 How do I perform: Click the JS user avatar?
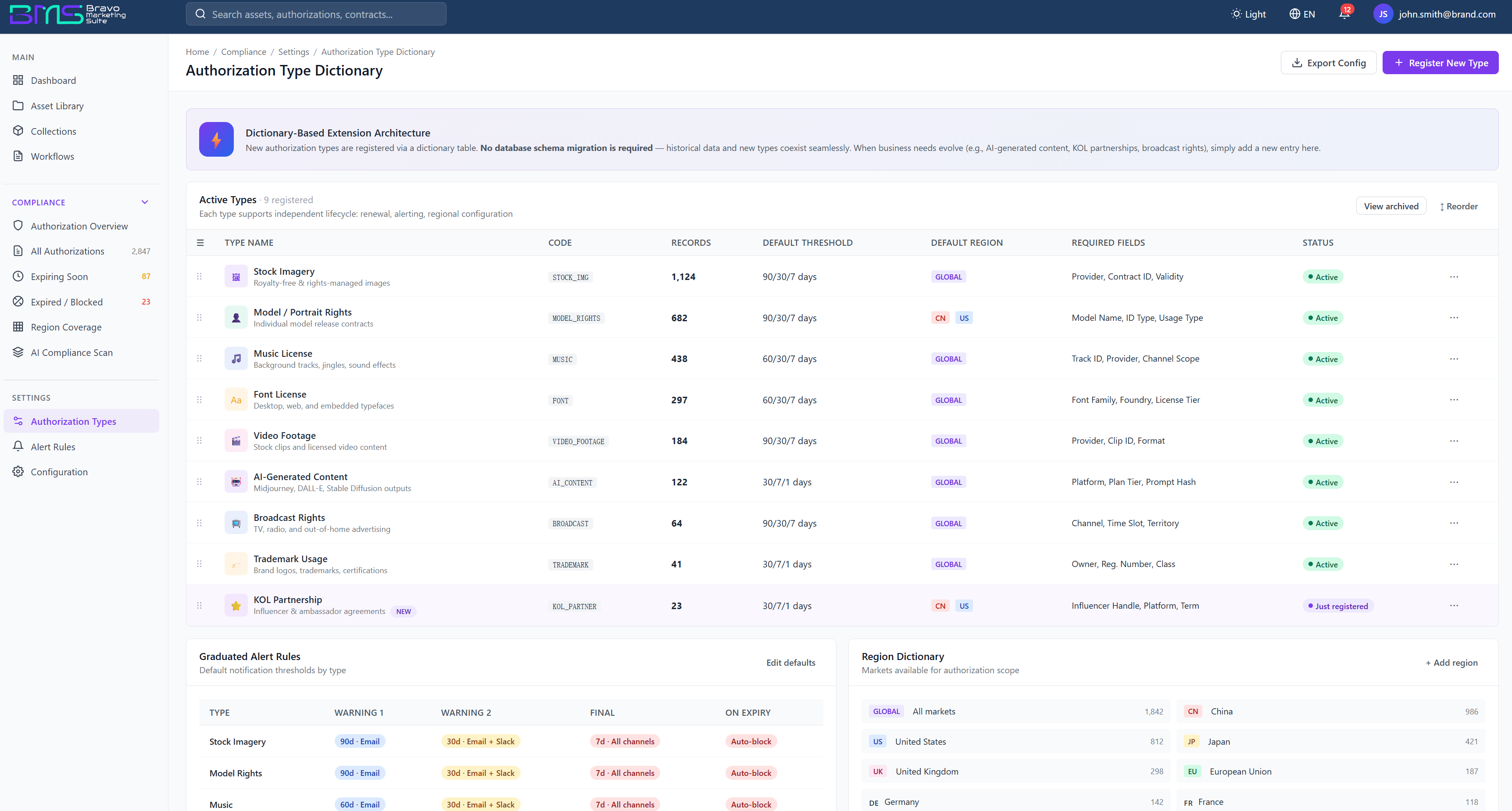(1383, 14)
